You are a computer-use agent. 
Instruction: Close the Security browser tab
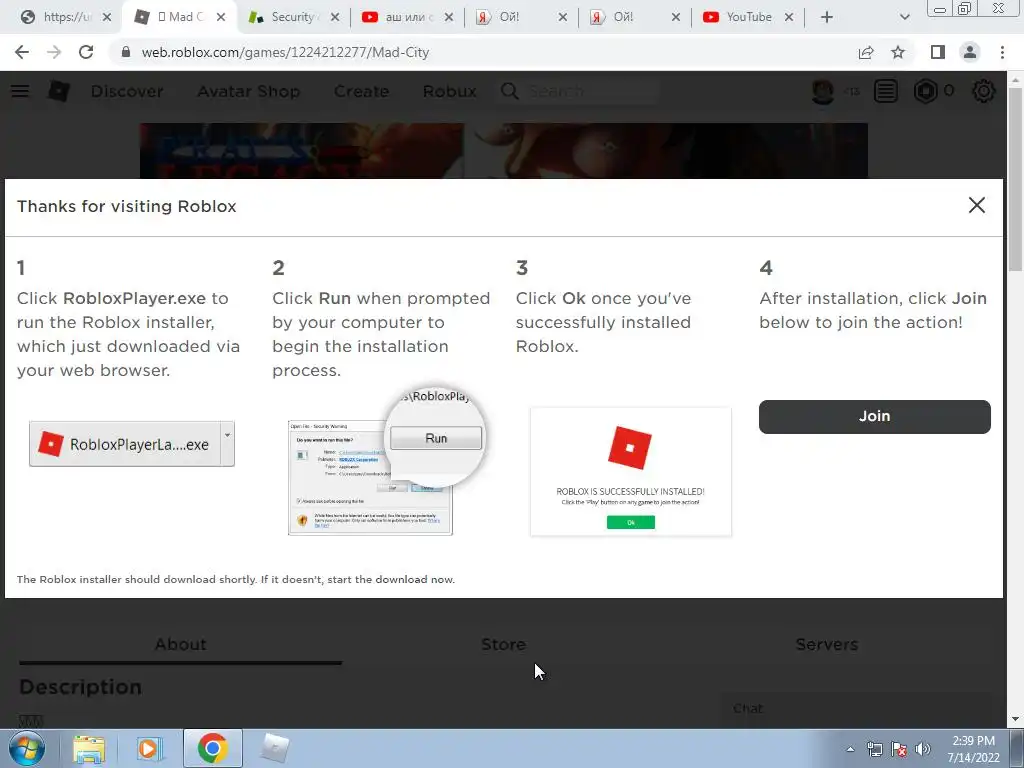pos(334,17)
